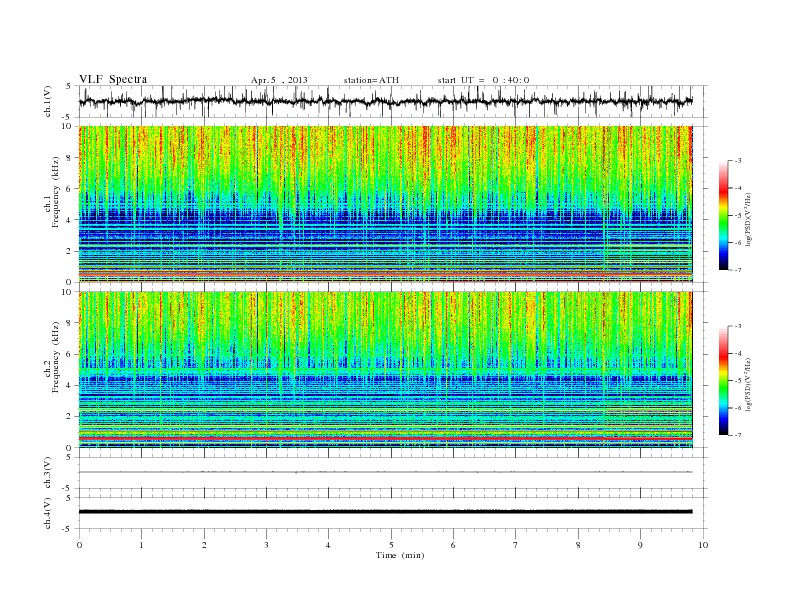Viewport: 792px width, 612px height.
Task: Click the "8" tick on Time axis
Action: [x=578, y=545]
